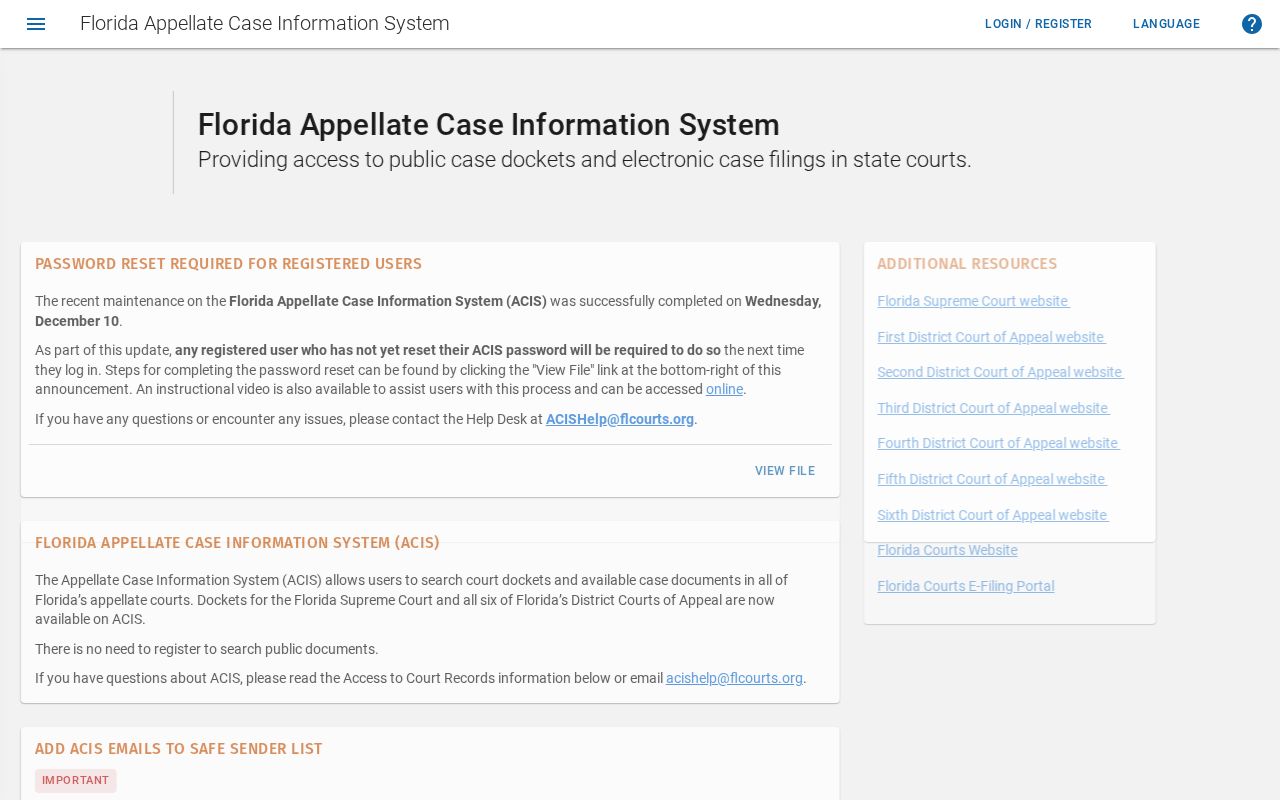Open Fourth District Court of Appeal website

pos(998,443)
